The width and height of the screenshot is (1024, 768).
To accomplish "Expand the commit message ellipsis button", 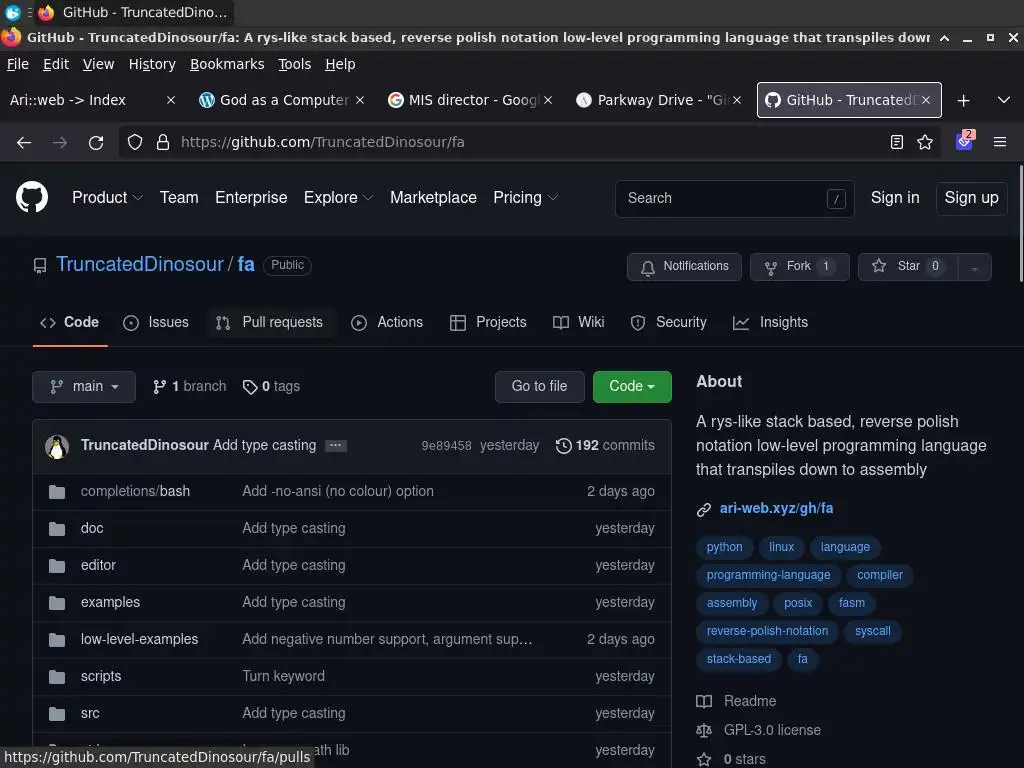I will (336, 445).
